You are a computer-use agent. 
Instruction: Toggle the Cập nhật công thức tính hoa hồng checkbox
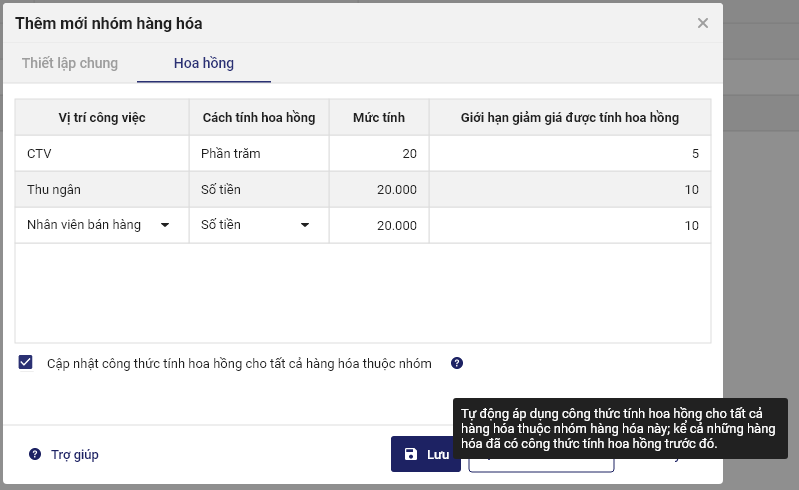point(26,363)
